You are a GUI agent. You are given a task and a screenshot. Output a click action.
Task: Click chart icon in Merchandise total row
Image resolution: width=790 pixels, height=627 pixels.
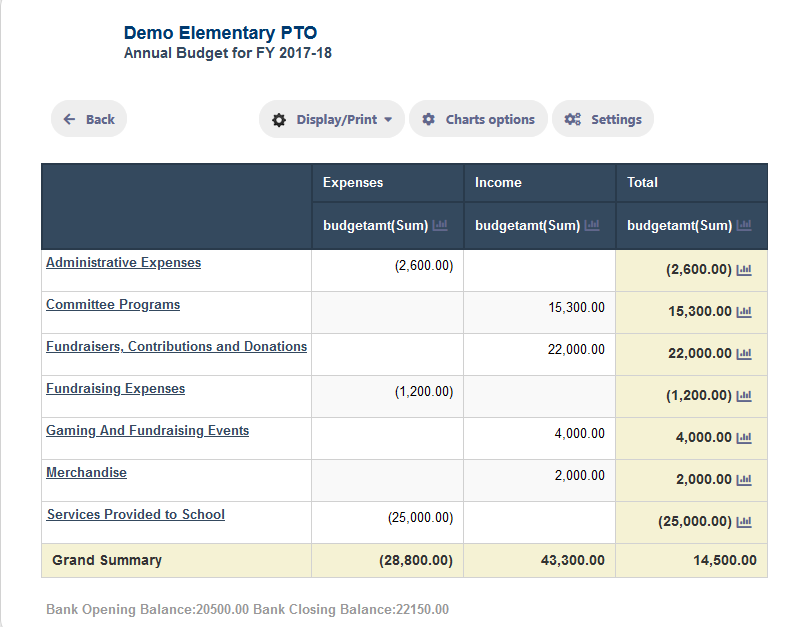point(744,480)
